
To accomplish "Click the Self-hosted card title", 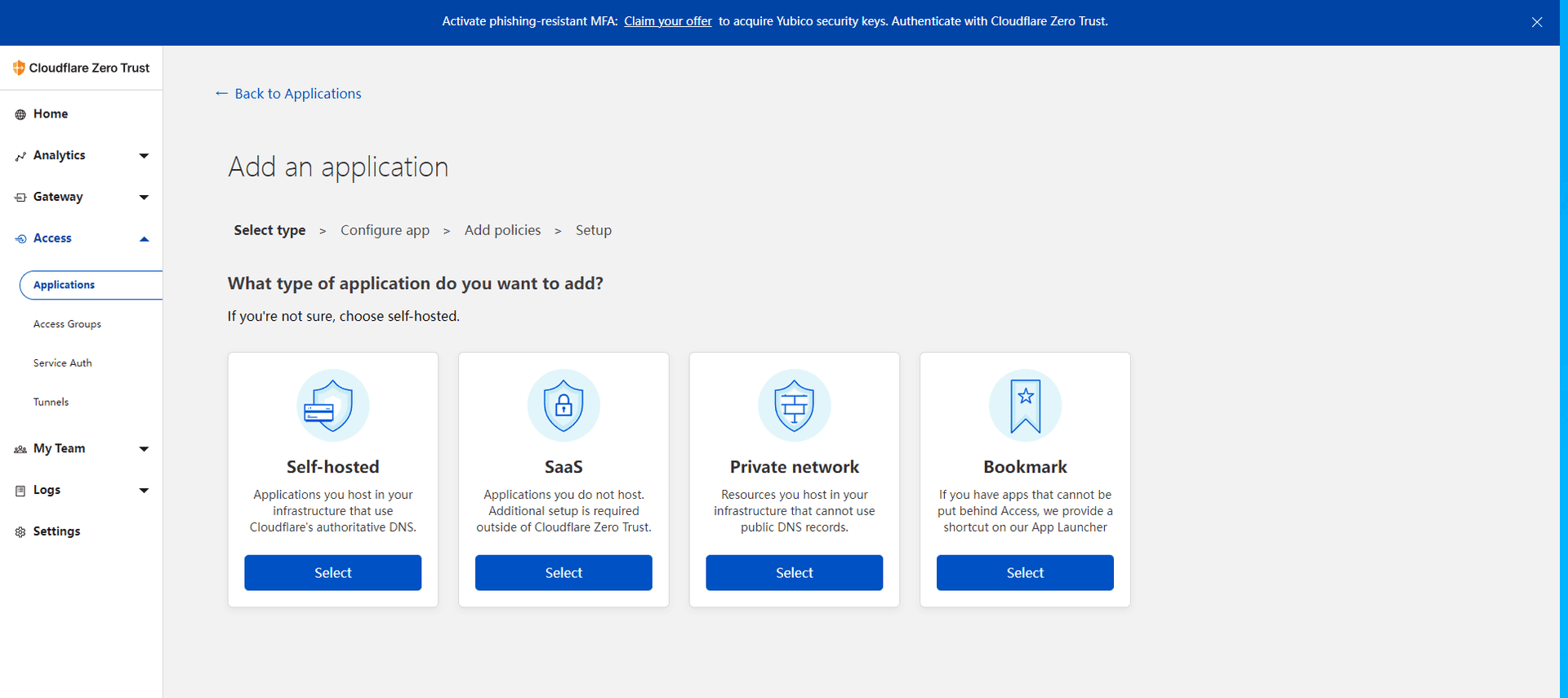I will coord(333,467).
